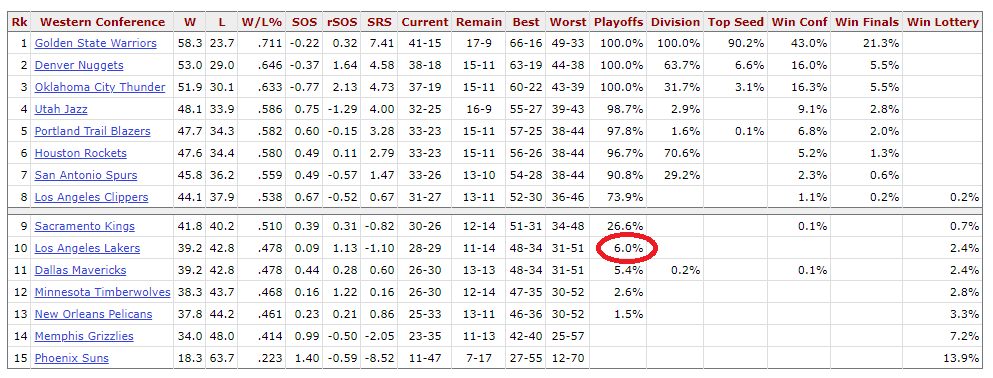This screenshot has width=993, height=378.
Task: Select the Portland Trail Blazers link
Action: coord(92,131)
